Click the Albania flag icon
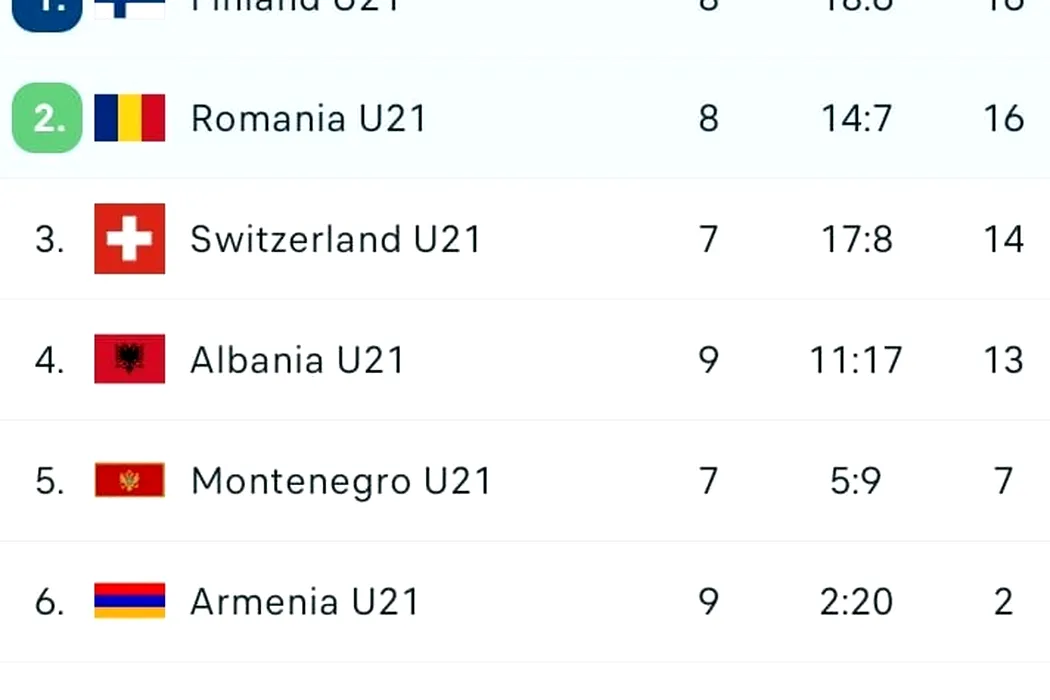Viewport: 1050px width, 700px height. click(129, 359)
